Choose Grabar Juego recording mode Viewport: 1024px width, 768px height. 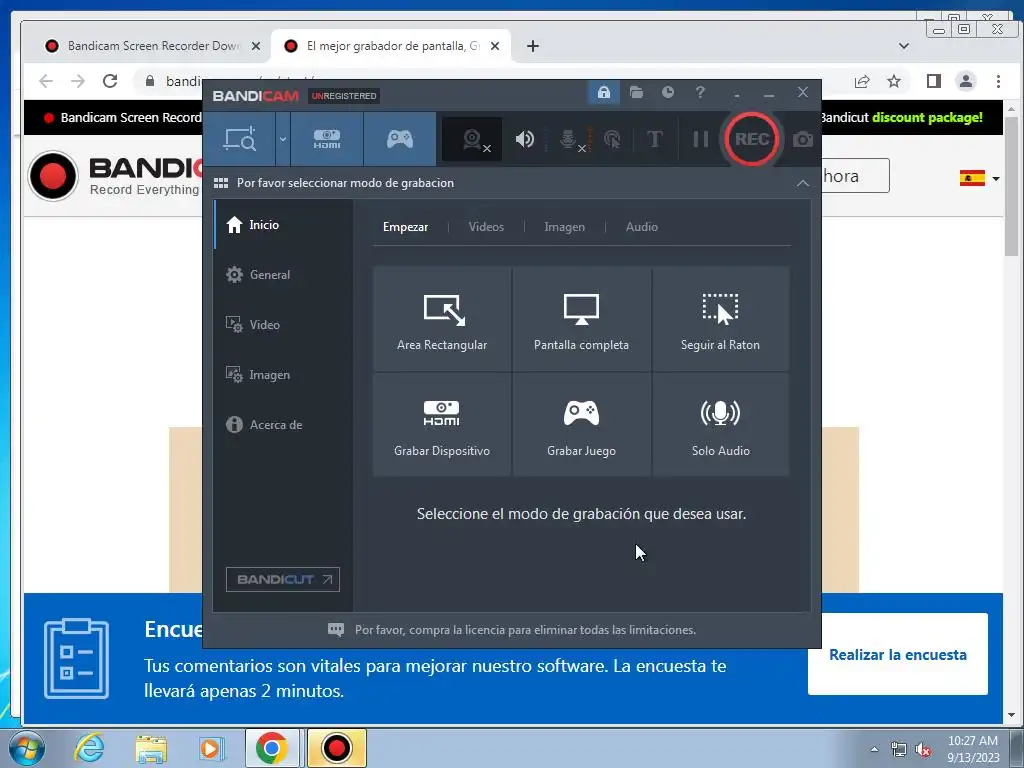[581, 425]
